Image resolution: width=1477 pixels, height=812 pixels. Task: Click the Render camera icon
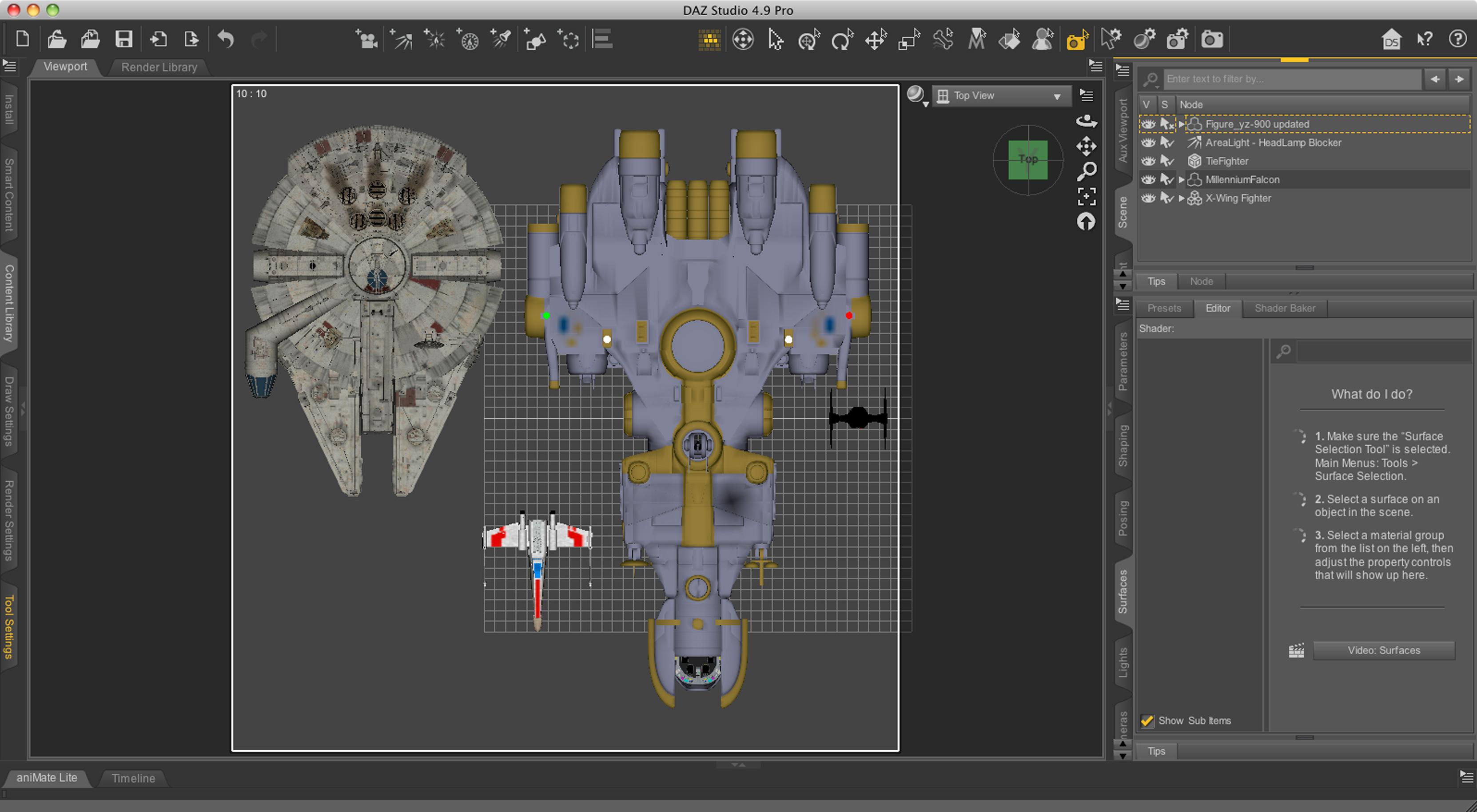[1211, 40]
